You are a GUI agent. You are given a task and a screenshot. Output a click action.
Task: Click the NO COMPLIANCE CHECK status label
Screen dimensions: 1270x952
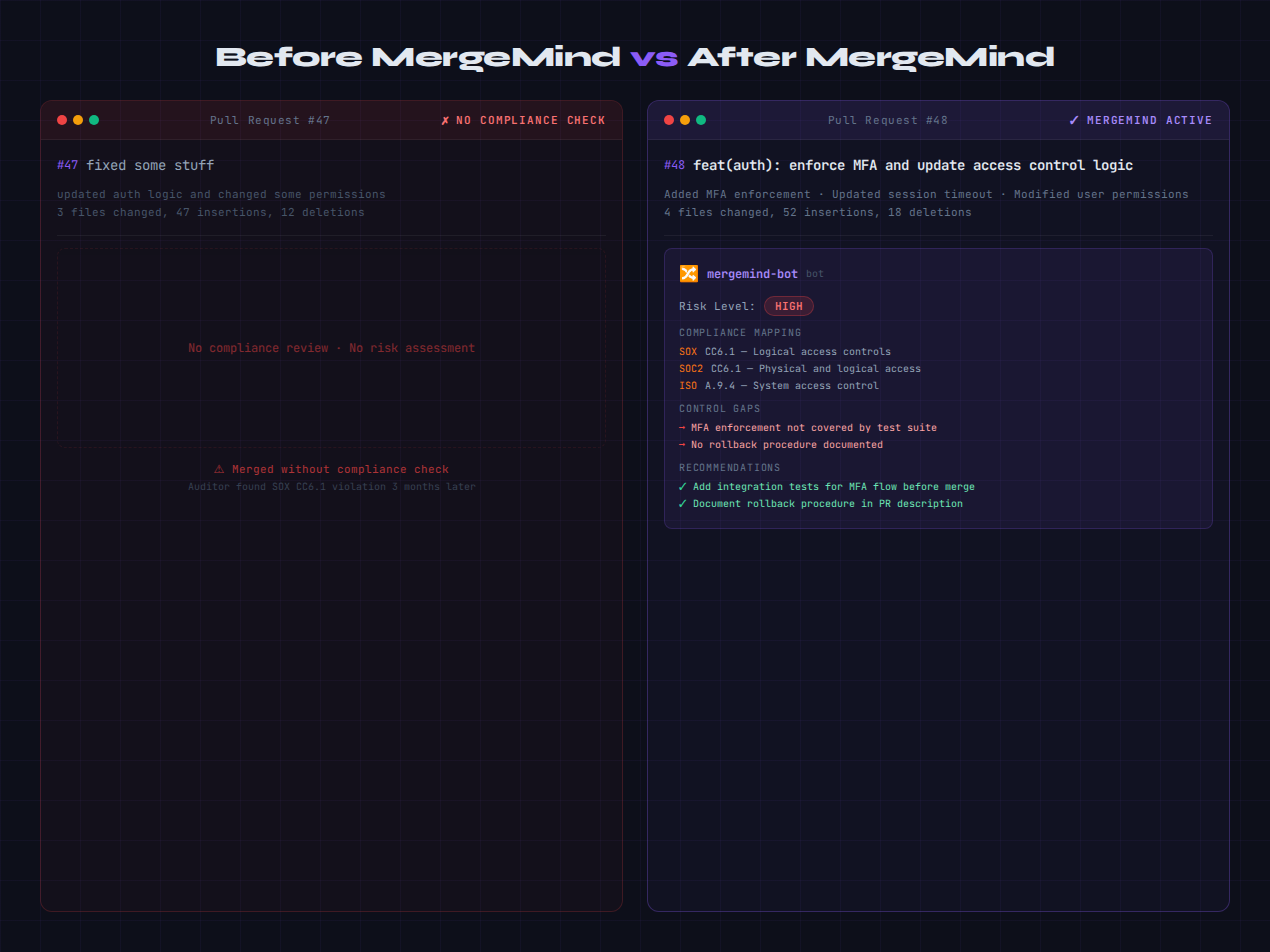[x=523, y=120]
